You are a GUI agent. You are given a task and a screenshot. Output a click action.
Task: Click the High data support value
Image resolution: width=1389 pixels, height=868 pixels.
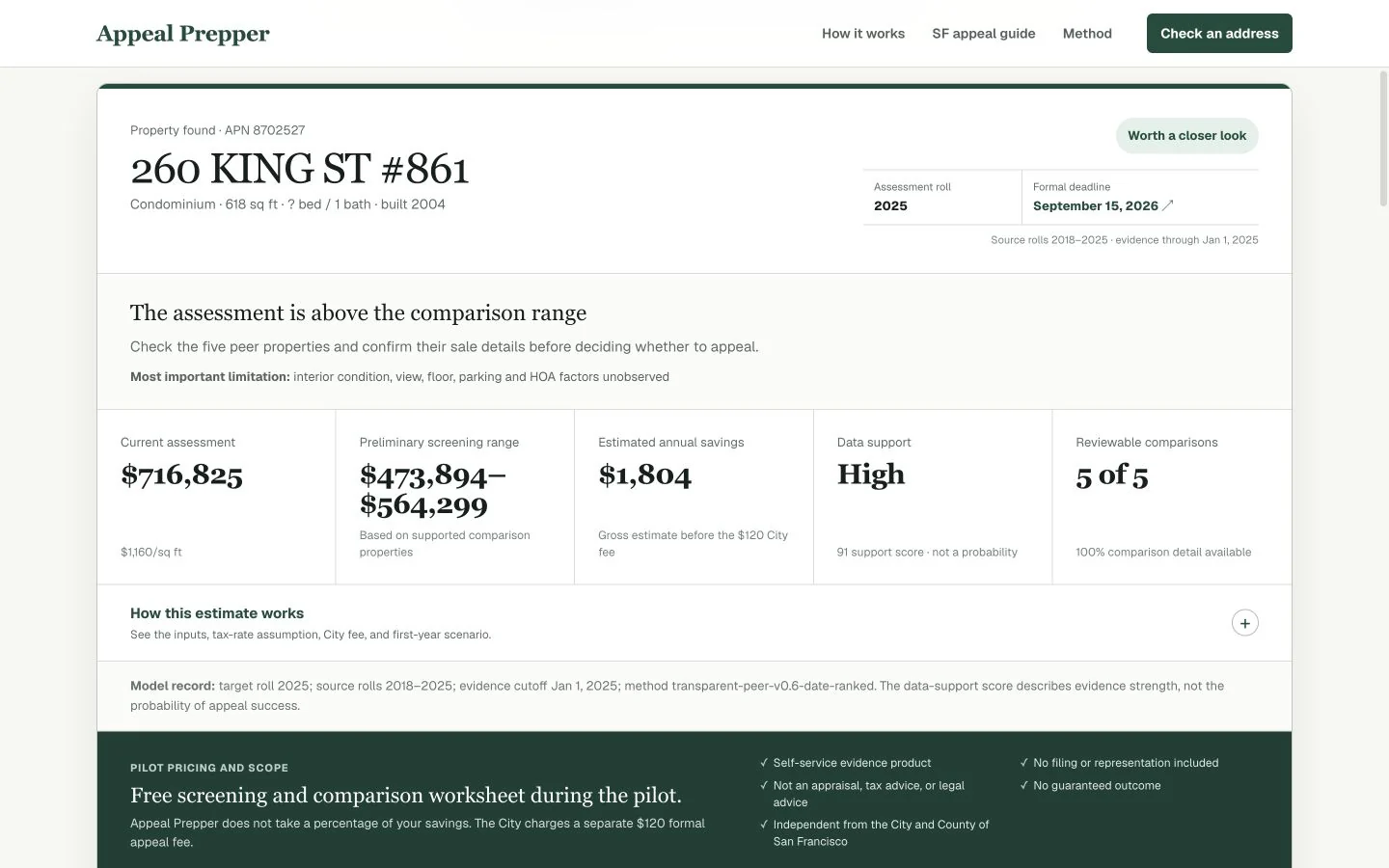click(871, 475)
